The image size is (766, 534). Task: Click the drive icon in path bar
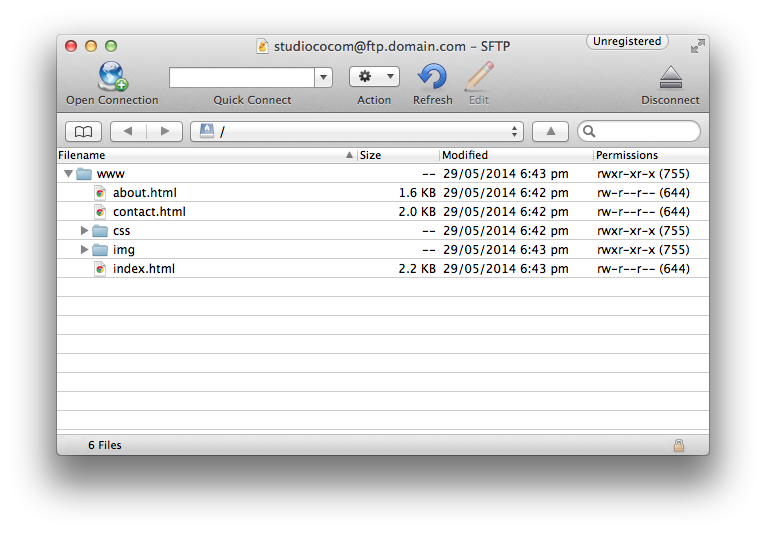click(x=207, y=131)
